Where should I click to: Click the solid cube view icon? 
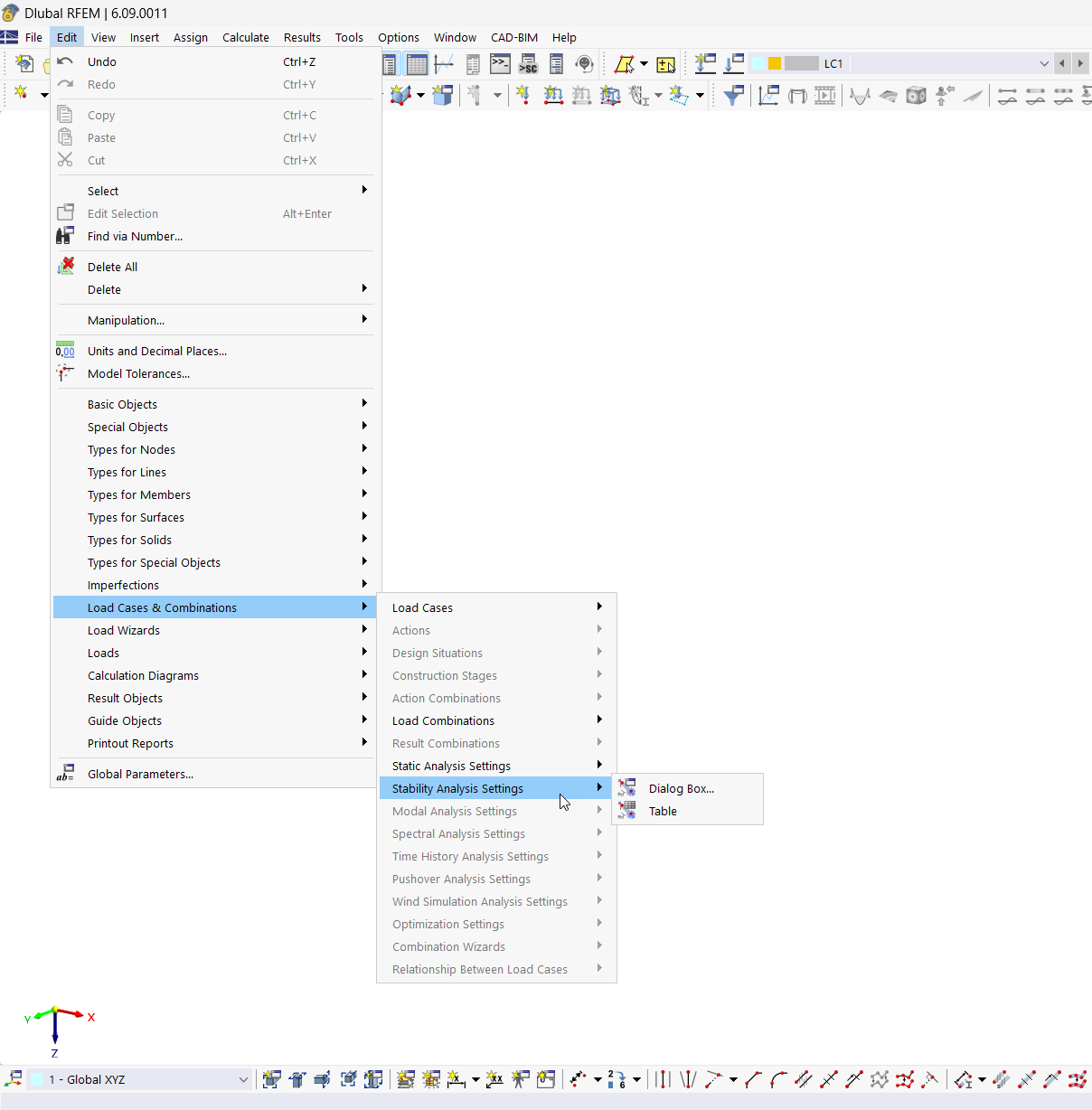(916, 95)
